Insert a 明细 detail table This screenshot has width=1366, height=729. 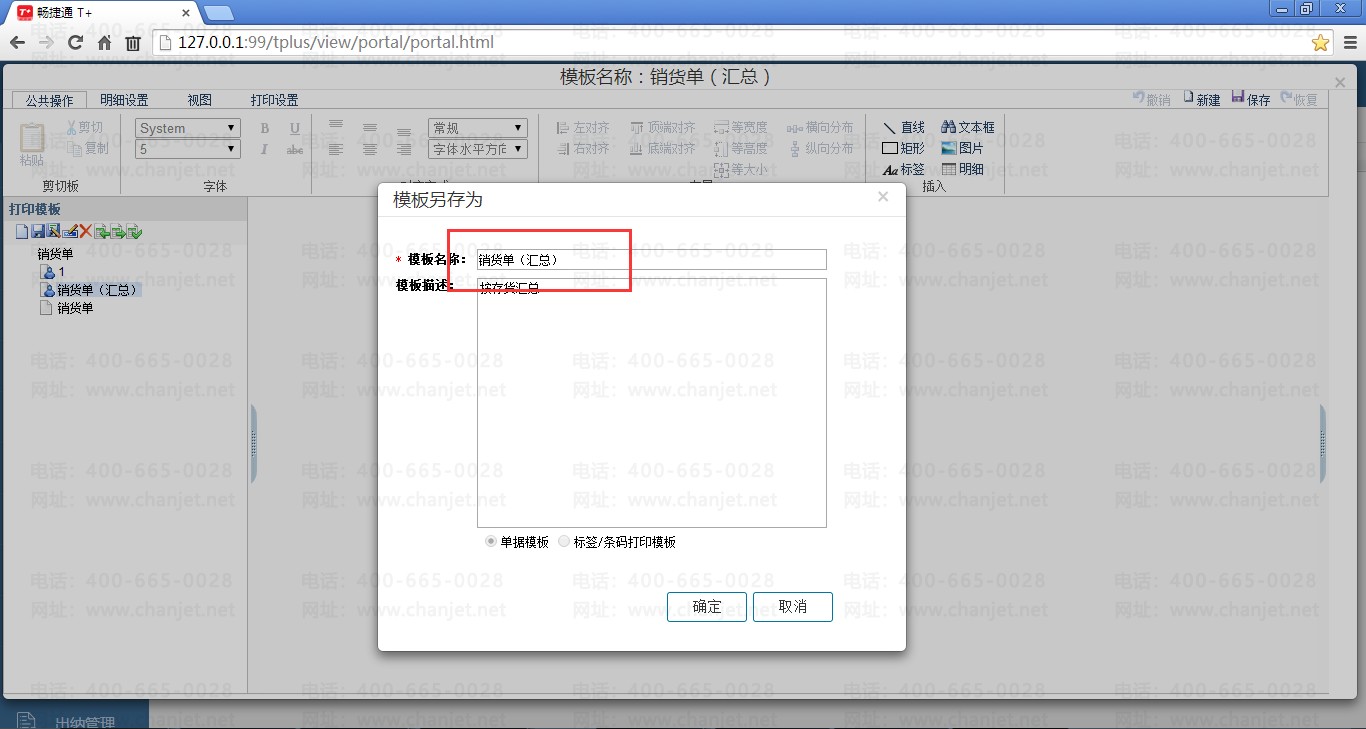point(963,169)
